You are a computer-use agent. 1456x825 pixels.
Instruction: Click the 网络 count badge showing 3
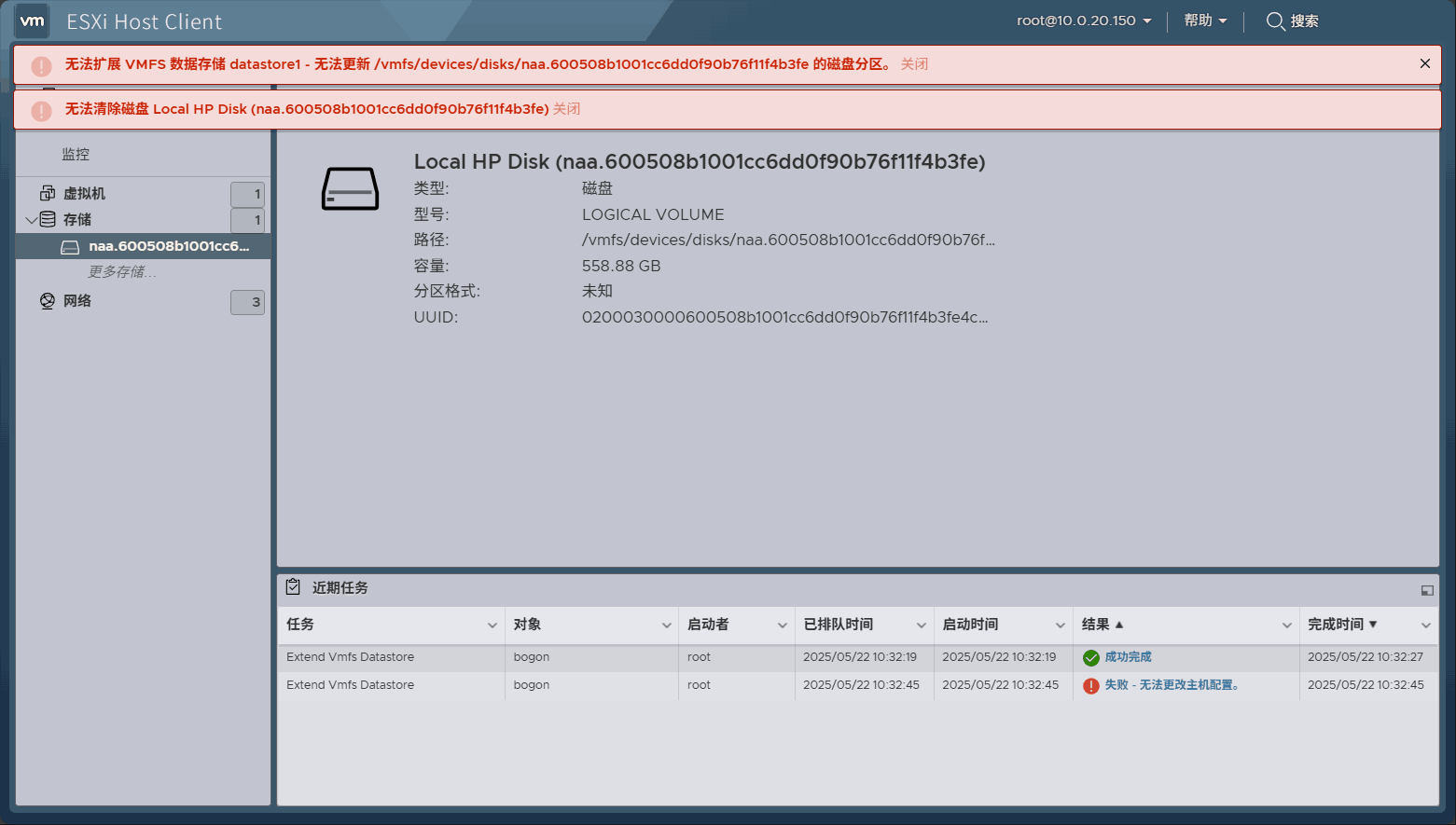click(247, 302)
